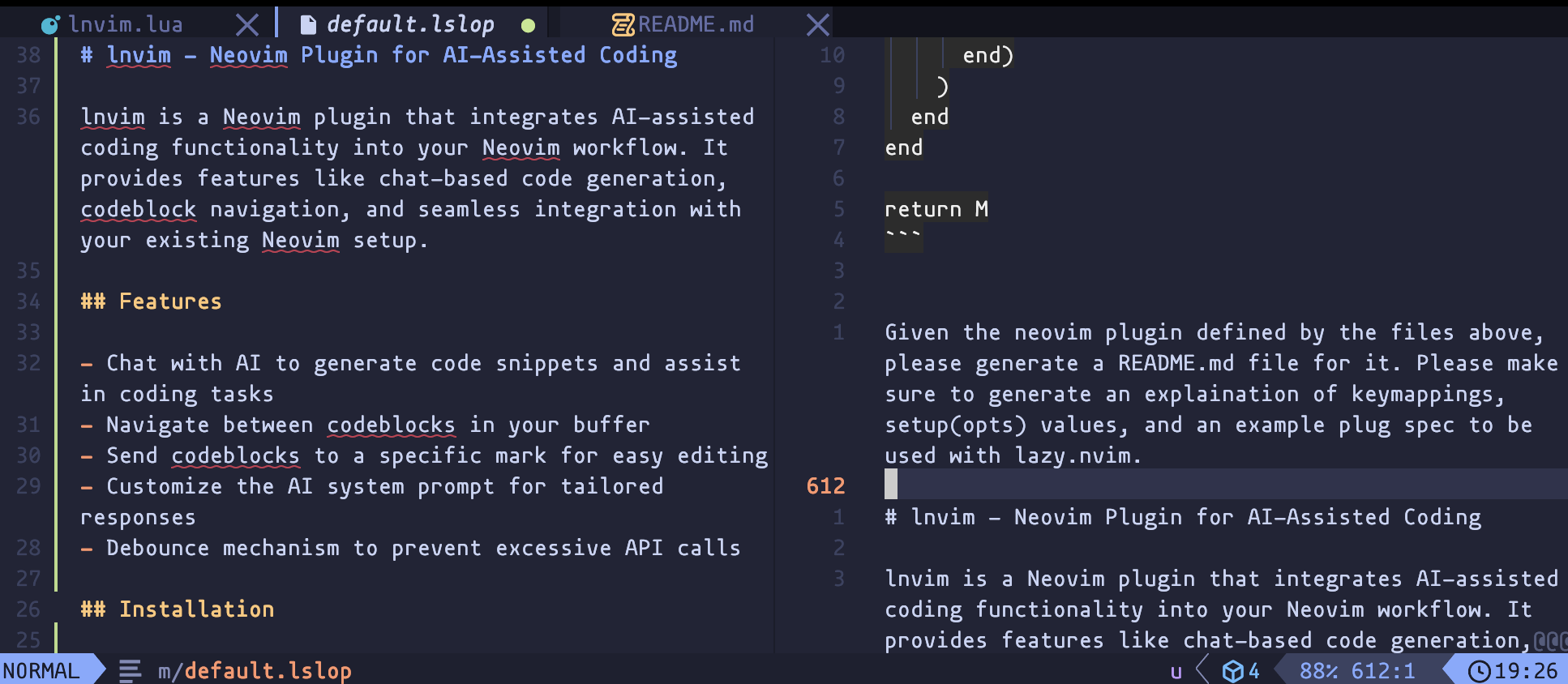
Task: Click the m/default.lslop path in statusline
Action: (x=255, y=671)
